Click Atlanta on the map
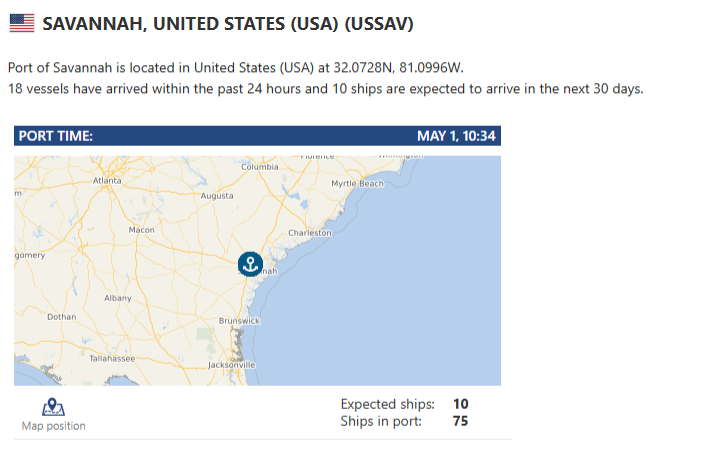Image resolution: width=720 pixels, height=455 pixels. click(107, 181)
